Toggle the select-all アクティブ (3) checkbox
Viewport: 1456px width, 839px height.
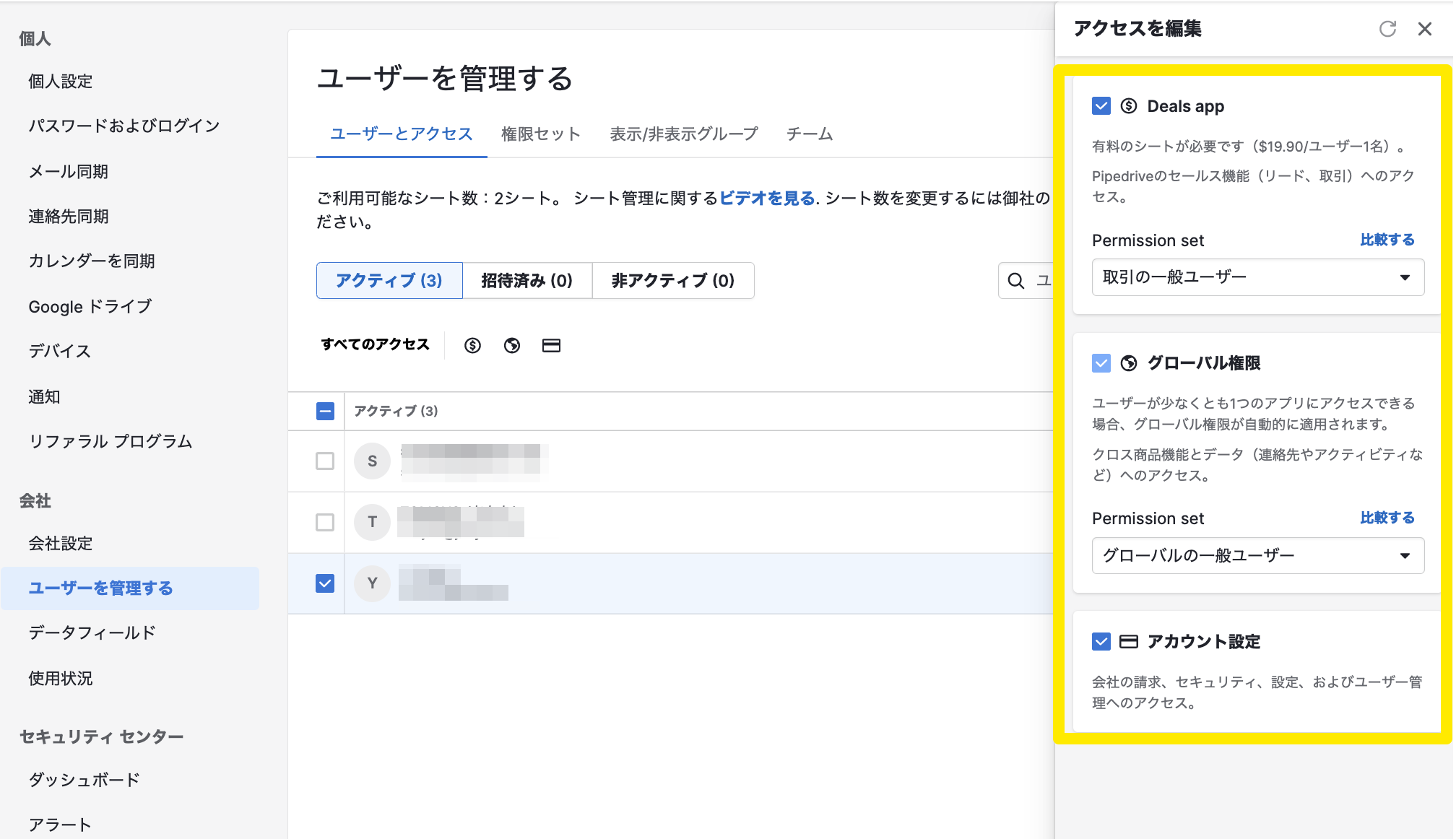[x=325, y=411]
